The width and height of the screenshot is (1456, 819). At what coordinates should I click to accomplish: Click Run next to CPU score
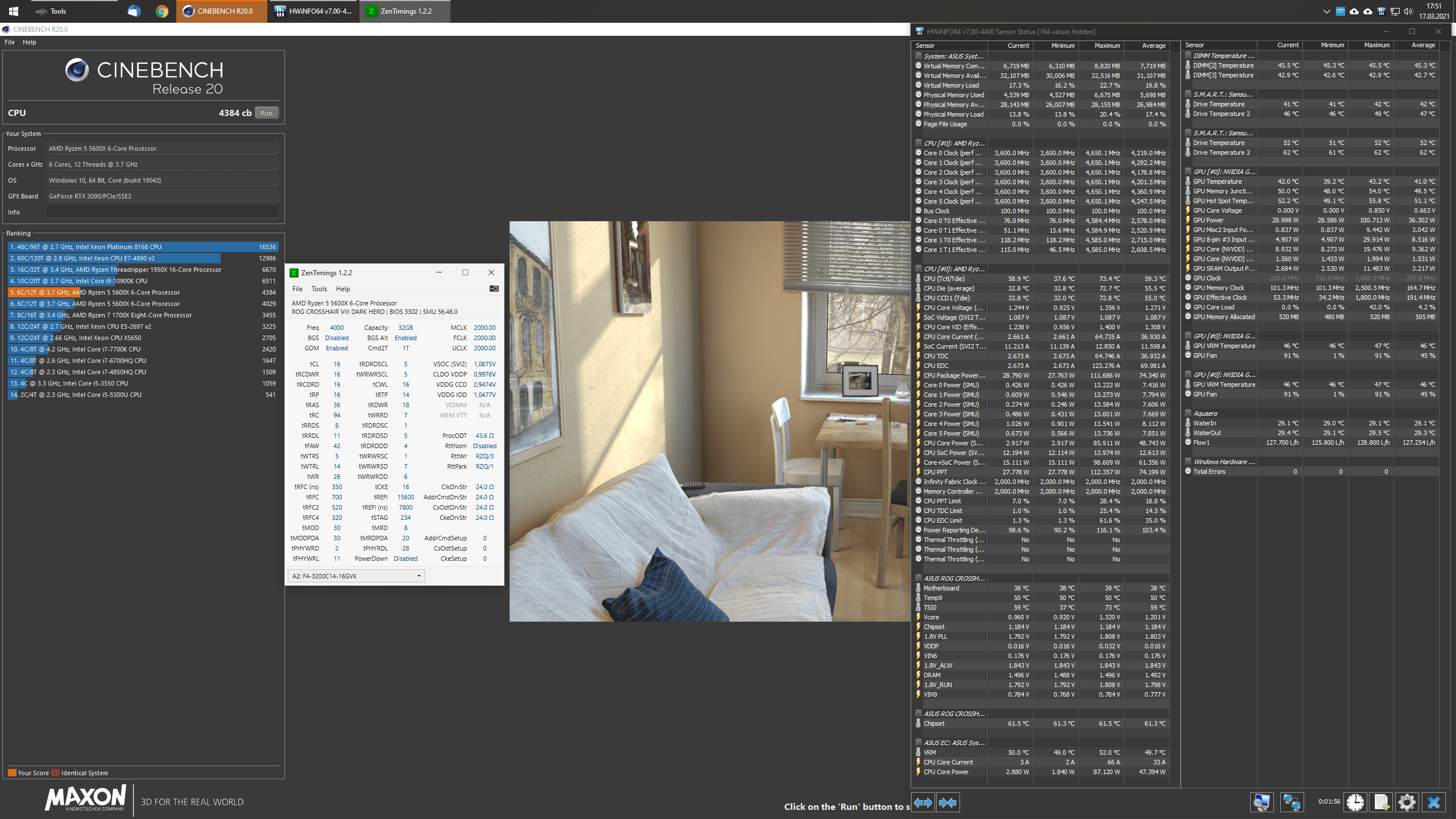click(267, 113)
